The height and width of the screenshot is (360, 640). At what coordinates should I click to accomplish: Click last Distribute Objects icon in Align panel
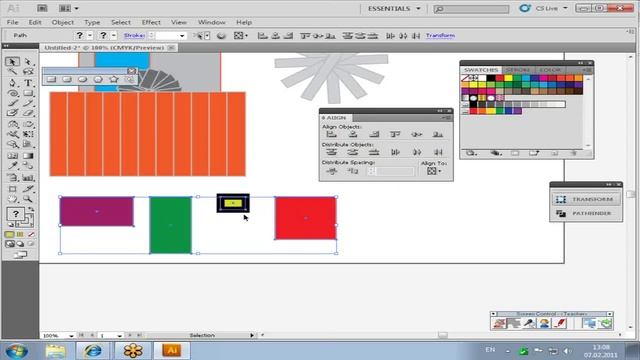pyautogui.click(x=438, y=152)
